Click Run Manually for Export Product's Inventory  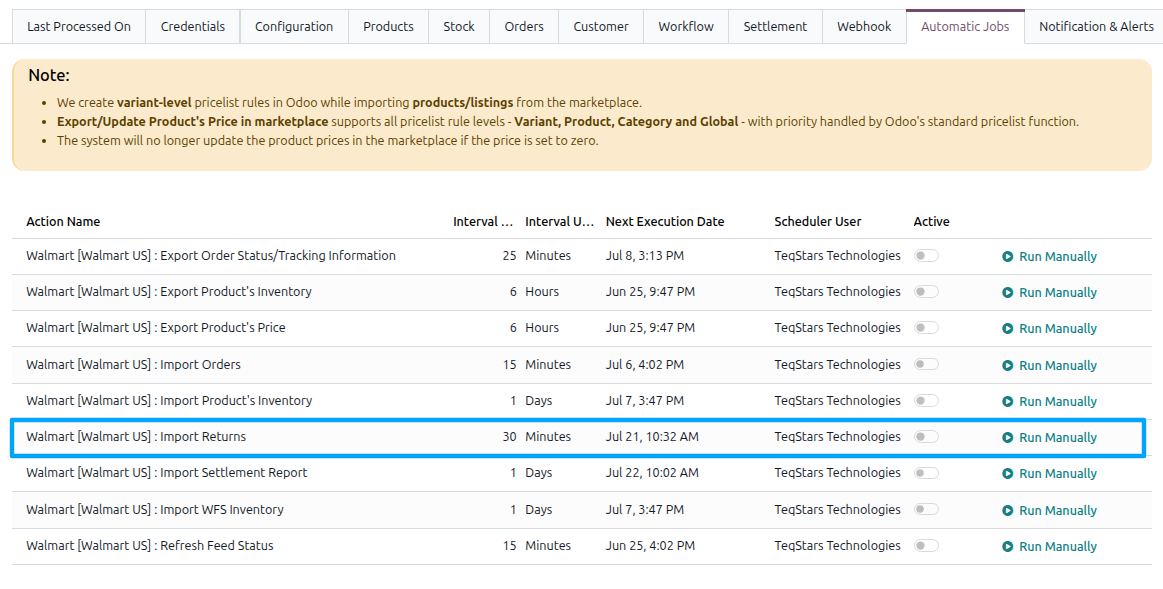point(1050,292)
